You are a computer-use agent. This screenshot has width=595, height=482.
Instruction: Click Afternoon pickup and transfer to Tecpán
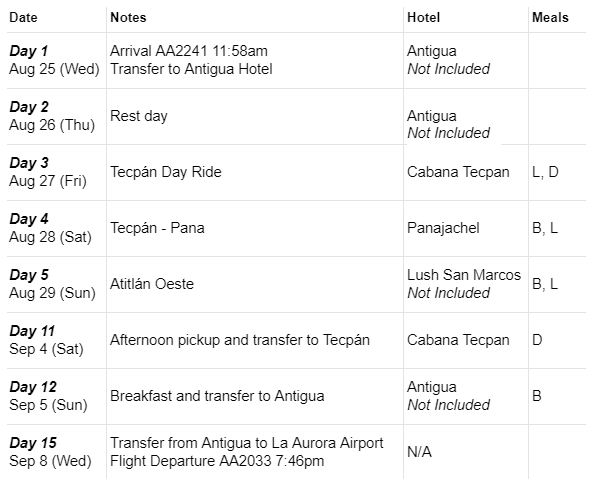point(239,340)
